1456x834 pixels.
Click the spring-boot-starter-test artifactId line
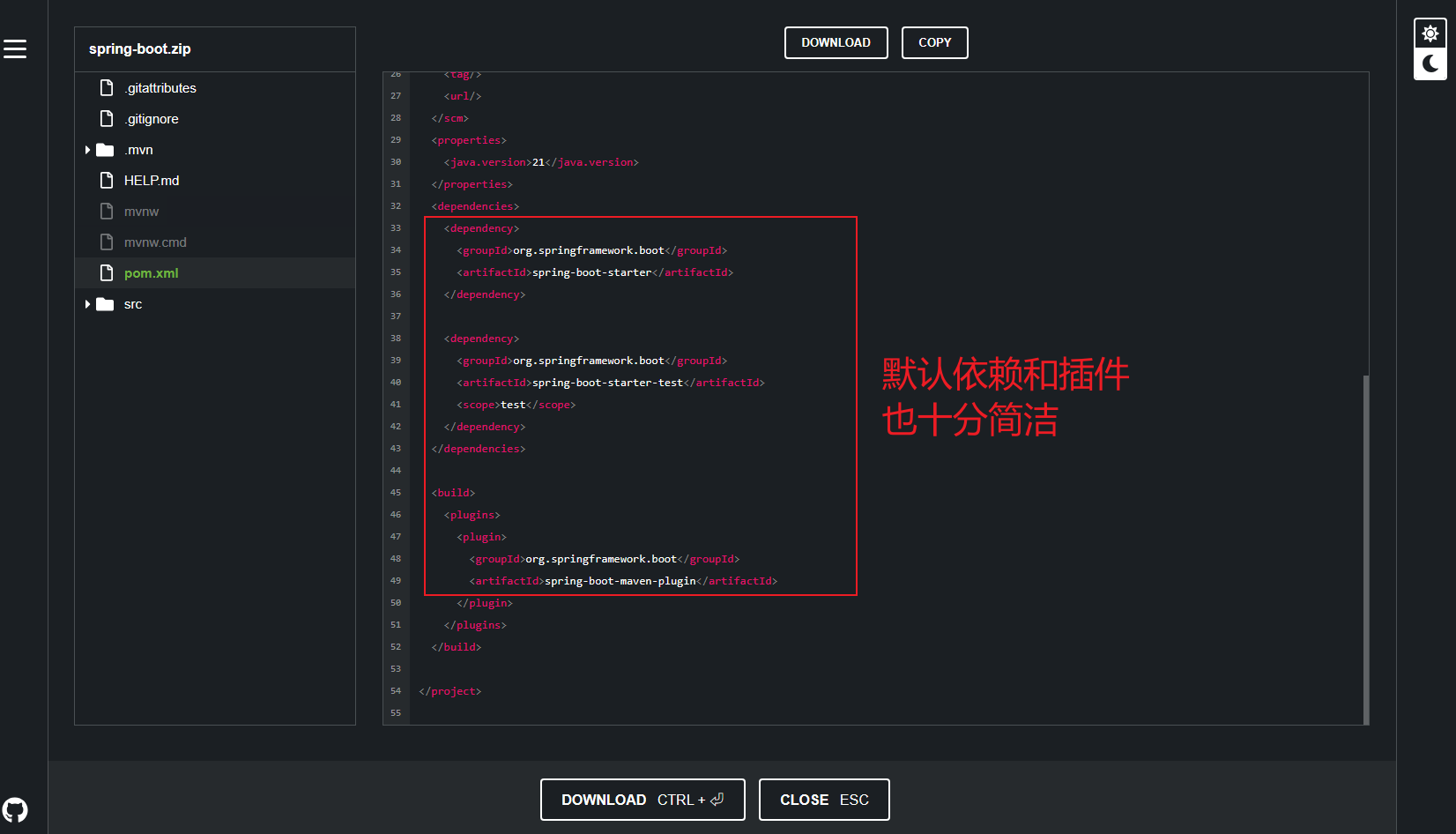click(610, 383)
